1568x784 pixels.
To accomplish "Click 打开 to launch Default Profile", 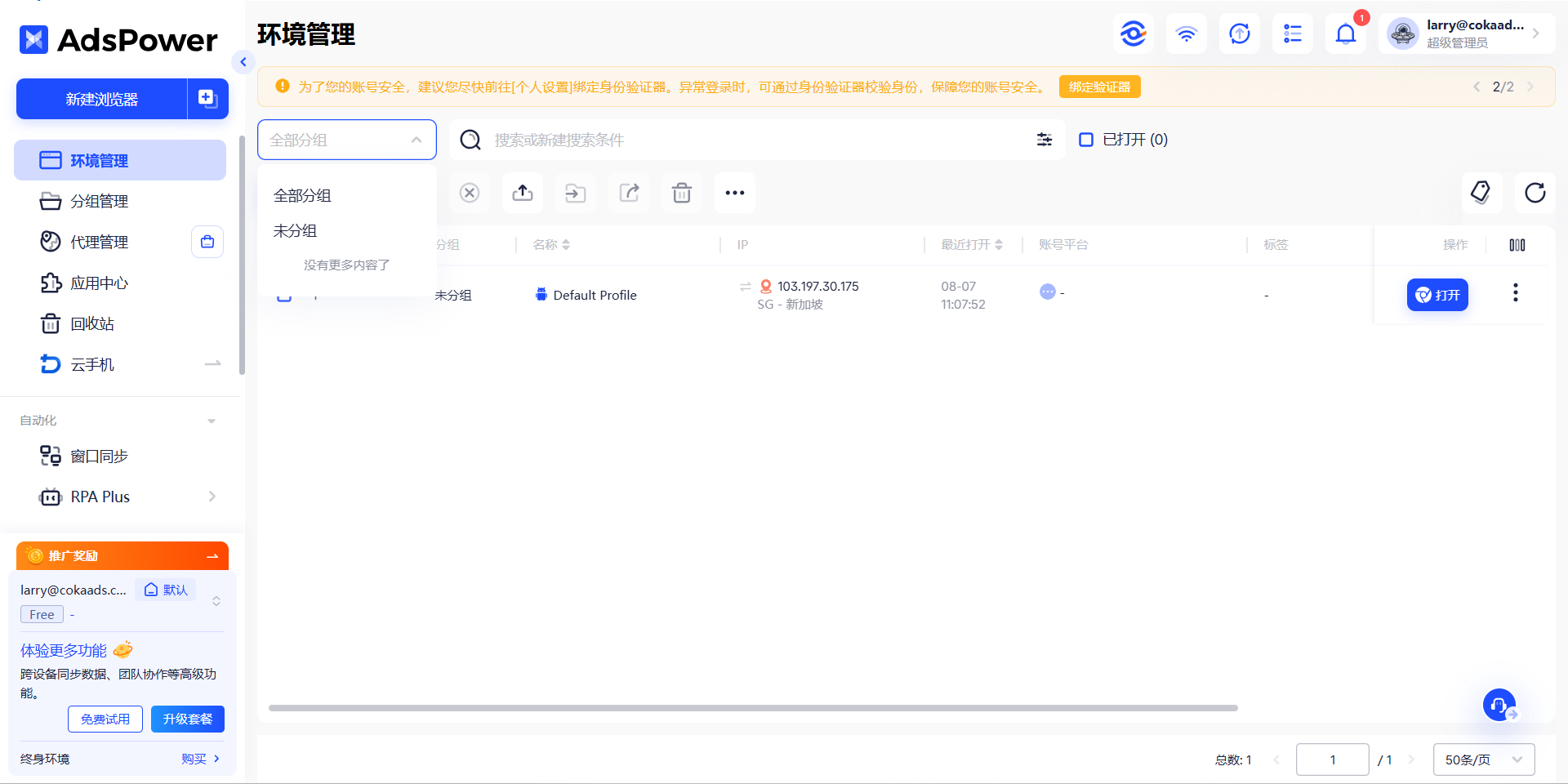I will click(x=1437, y=295).
